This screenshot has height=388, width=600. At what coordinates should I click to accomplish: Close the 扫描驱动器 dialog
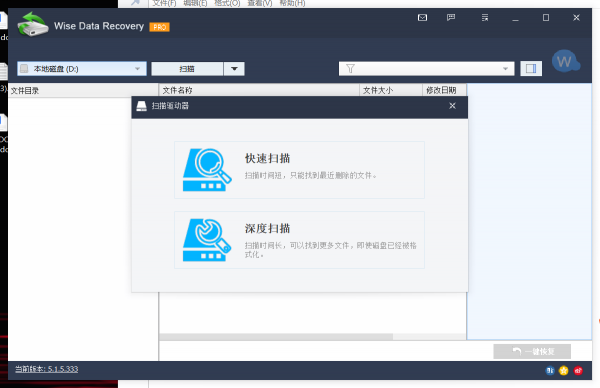point(452,106)
